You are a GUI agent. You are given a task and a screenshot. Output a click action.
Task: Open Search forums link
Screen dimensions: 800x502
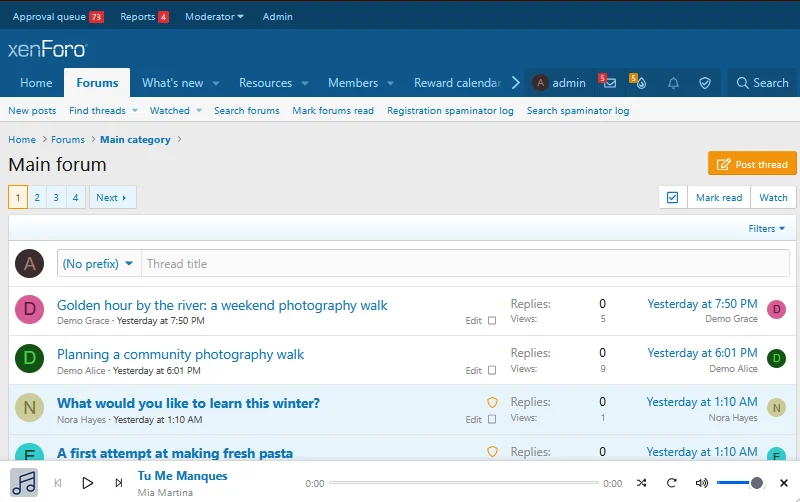246,111
